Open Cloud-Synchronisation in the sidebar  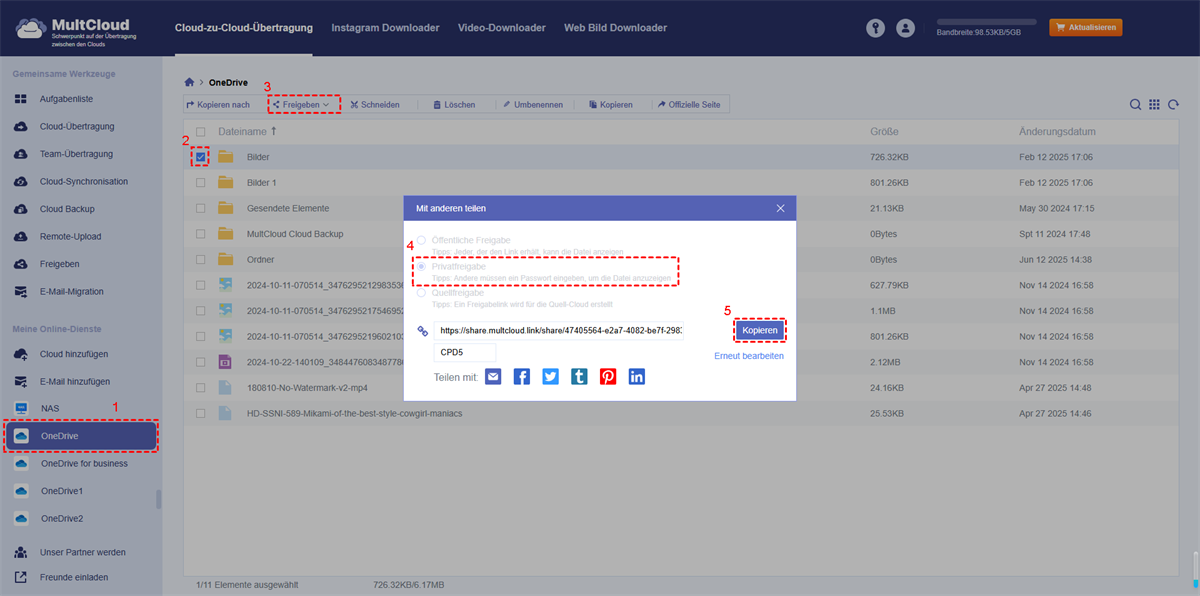point(83,182)
